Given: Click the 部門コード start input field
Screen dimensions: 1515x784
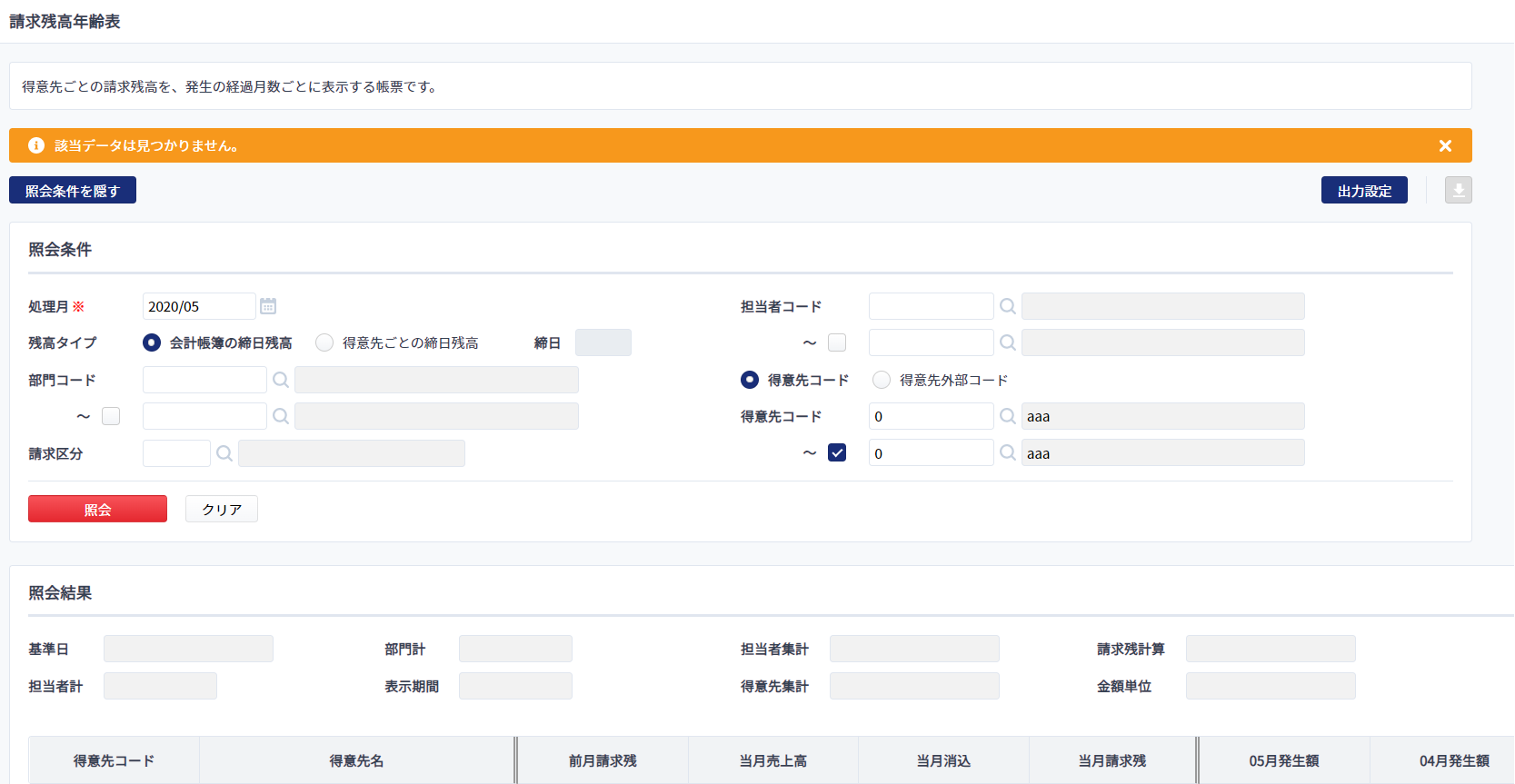Looking at the screenshot, I should coord(204,380).
